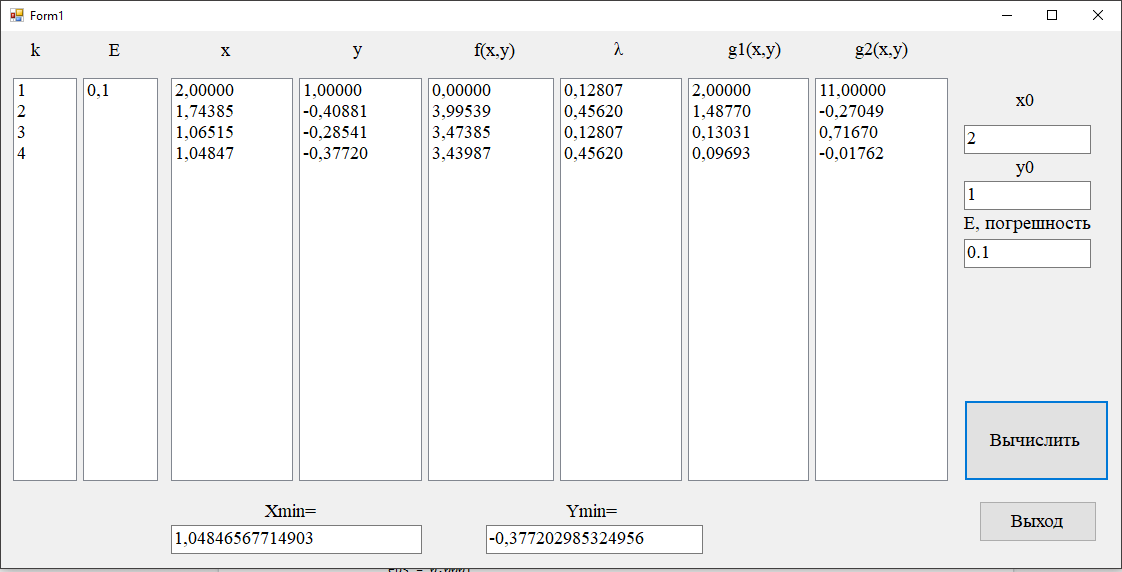The width and height of the screenshot is (1122, 572).
Task: Select f(x,y) value 3,43987
Action: click(490, 153)
